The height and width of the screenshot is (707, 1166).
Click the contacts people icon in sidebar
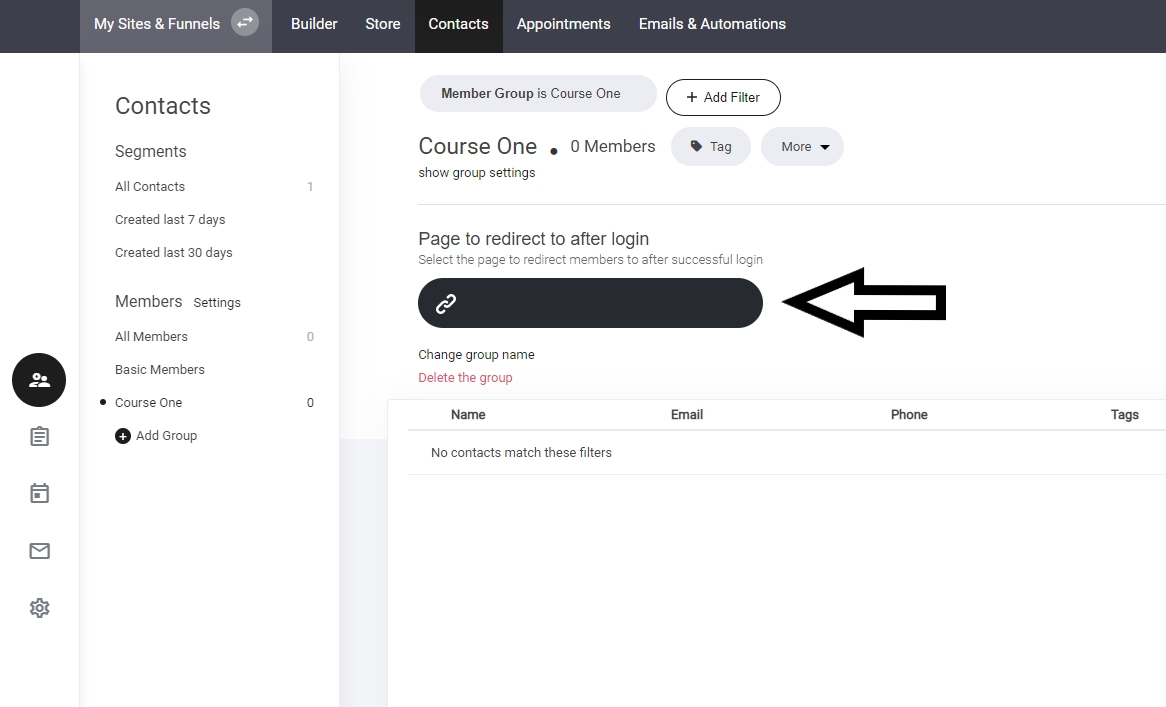(x=39, y=380)
